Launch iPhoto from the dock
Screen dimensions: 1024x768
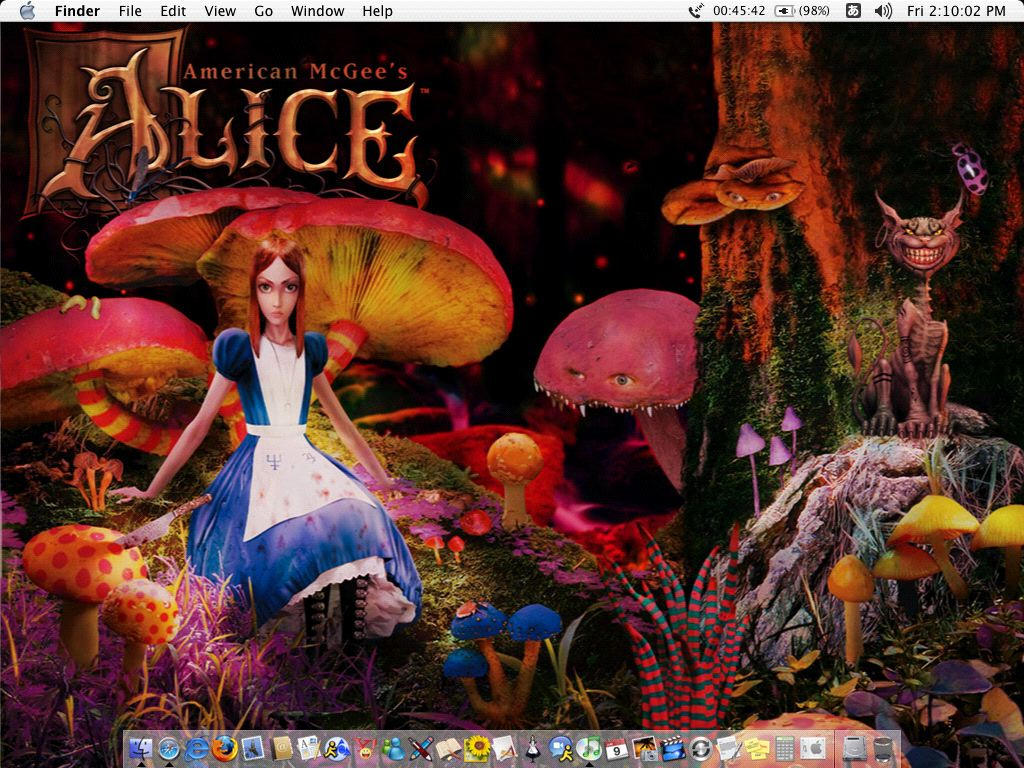[645, 748]
